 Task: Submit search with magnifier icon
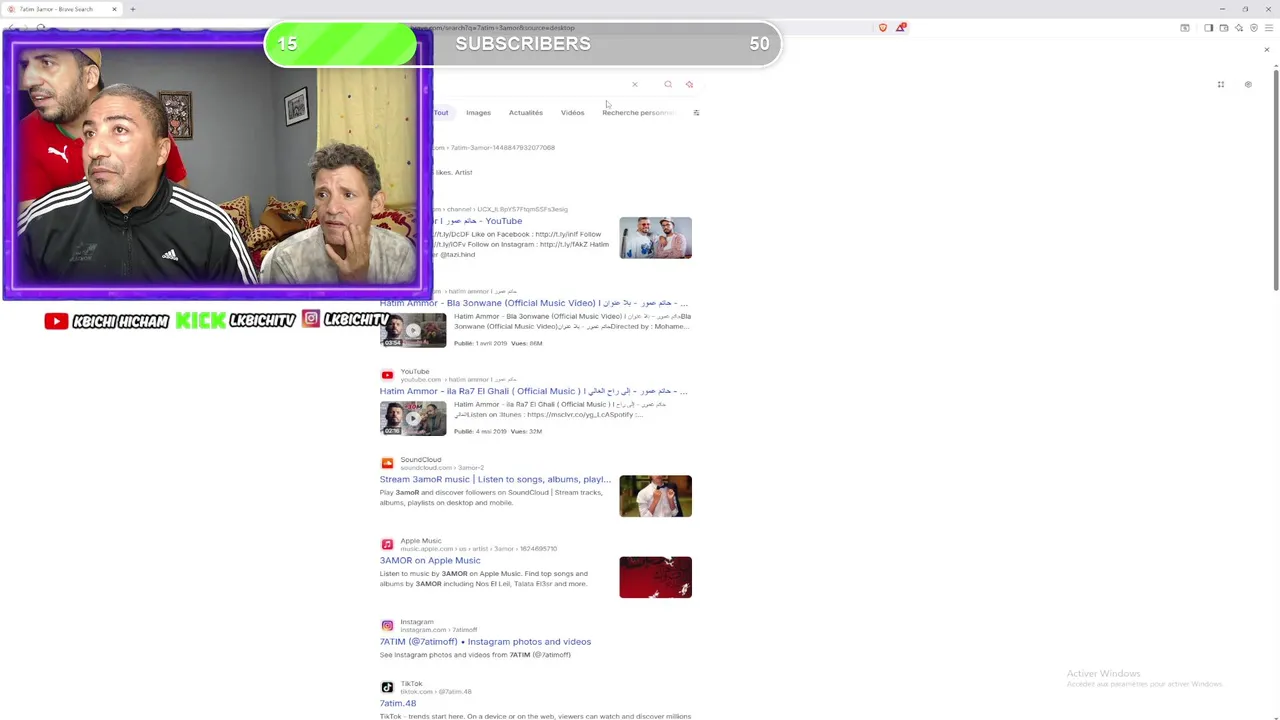click(x=668, y=84)
